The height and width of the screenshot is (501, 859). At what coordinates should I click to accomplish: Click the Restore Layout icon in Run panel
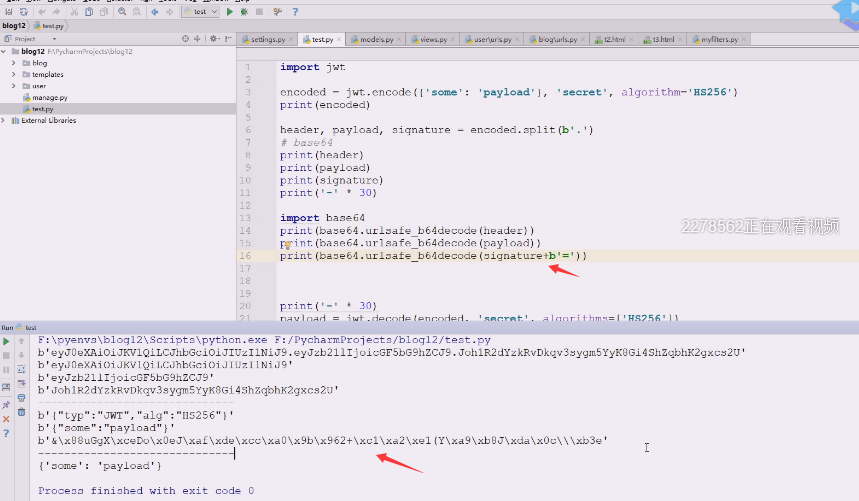click(x=6, y=387)
